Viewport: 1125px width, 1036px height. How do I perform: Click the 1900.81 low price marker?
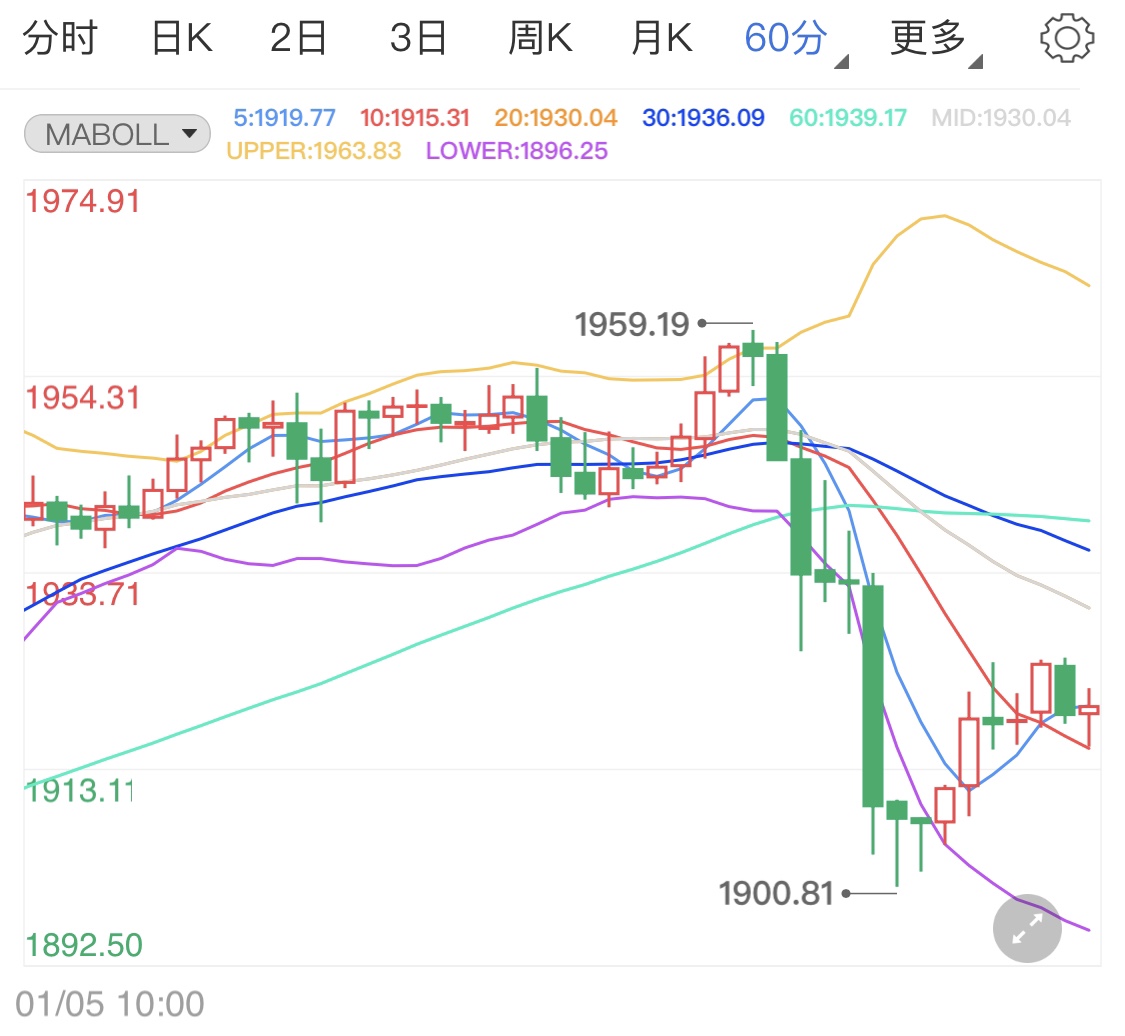[776, 894]
